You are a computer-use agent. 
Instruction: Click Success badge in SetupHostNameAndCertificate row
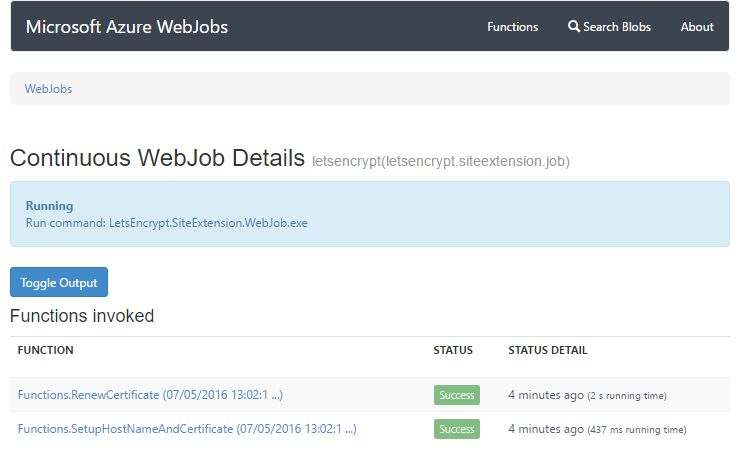point(457,429)
